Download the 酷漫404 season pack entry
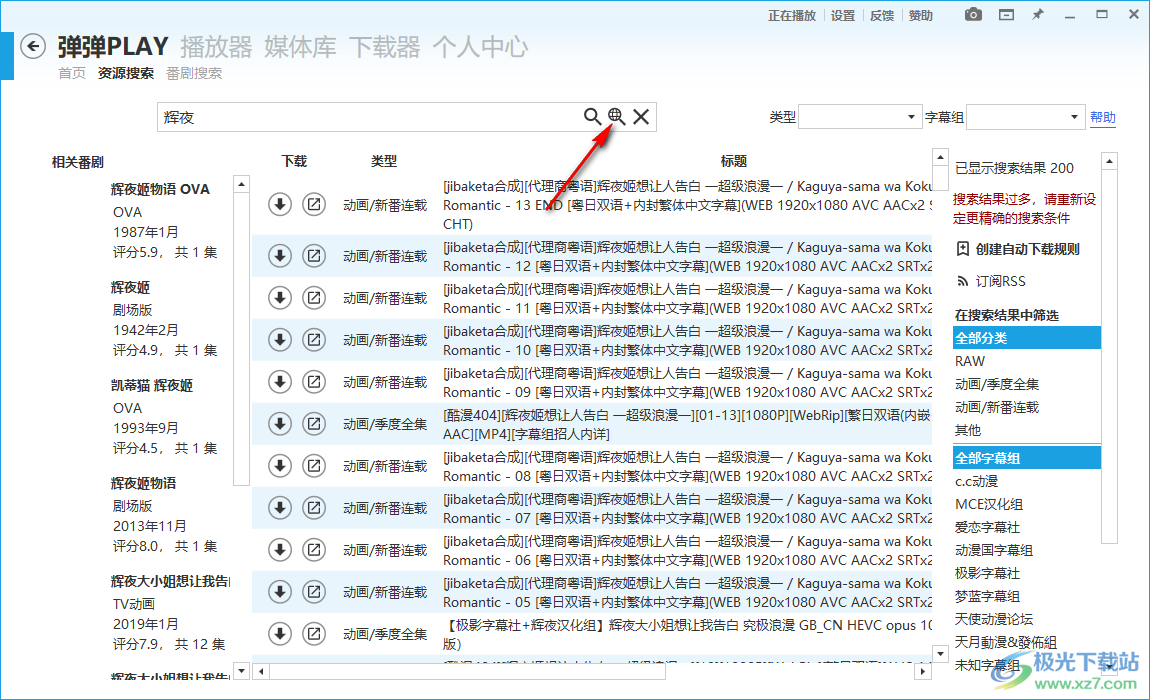The height and width of the screenshot is (700, 1150). pyautogui.click(x=279, y=424)
